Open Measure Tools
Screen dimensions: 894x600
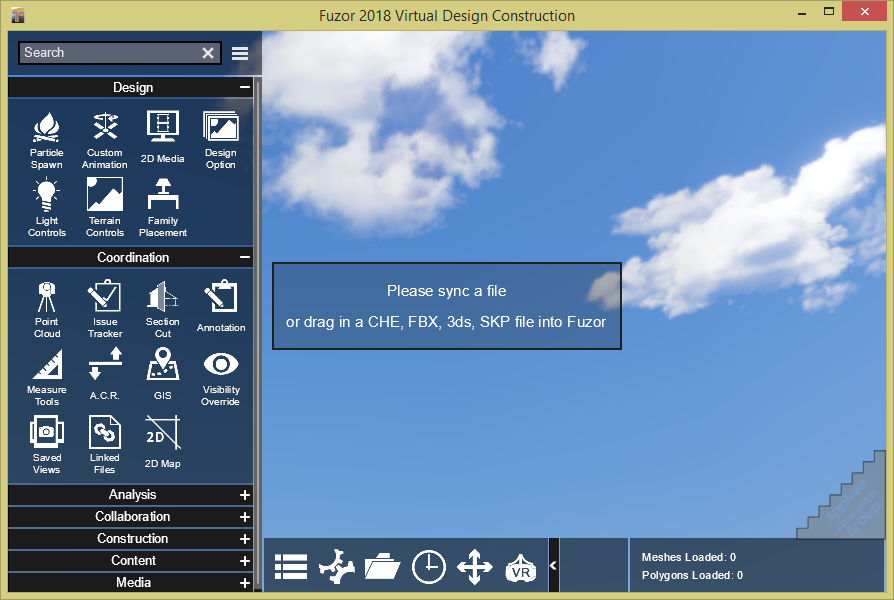point(46,377)
